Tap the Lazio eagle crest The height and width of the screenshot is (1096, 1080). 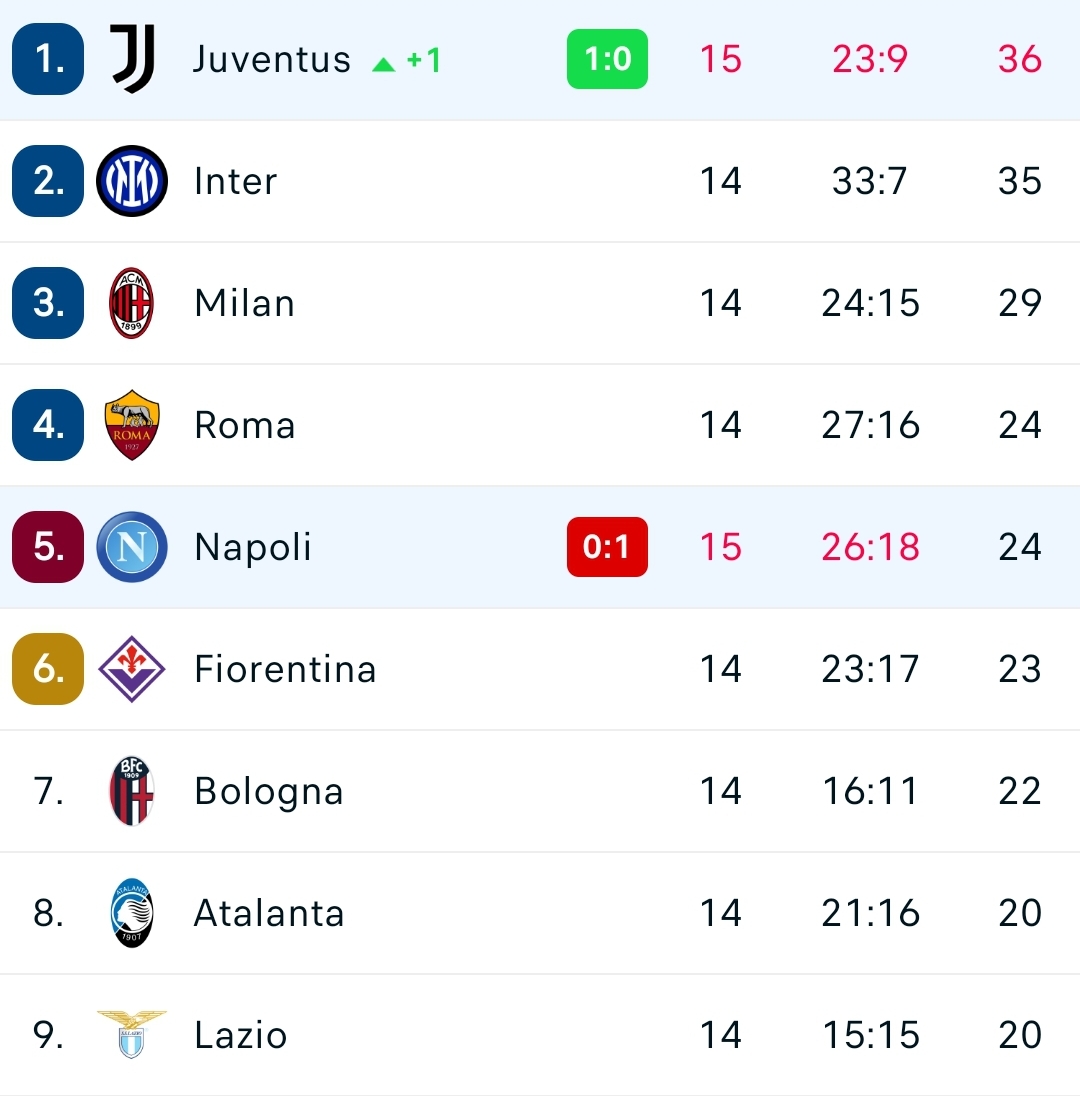132,1034
